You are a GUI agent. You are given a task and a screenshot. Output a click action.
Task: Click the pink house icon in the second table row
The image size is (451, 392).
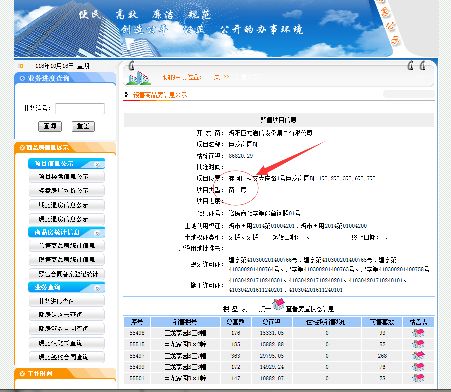418,344
